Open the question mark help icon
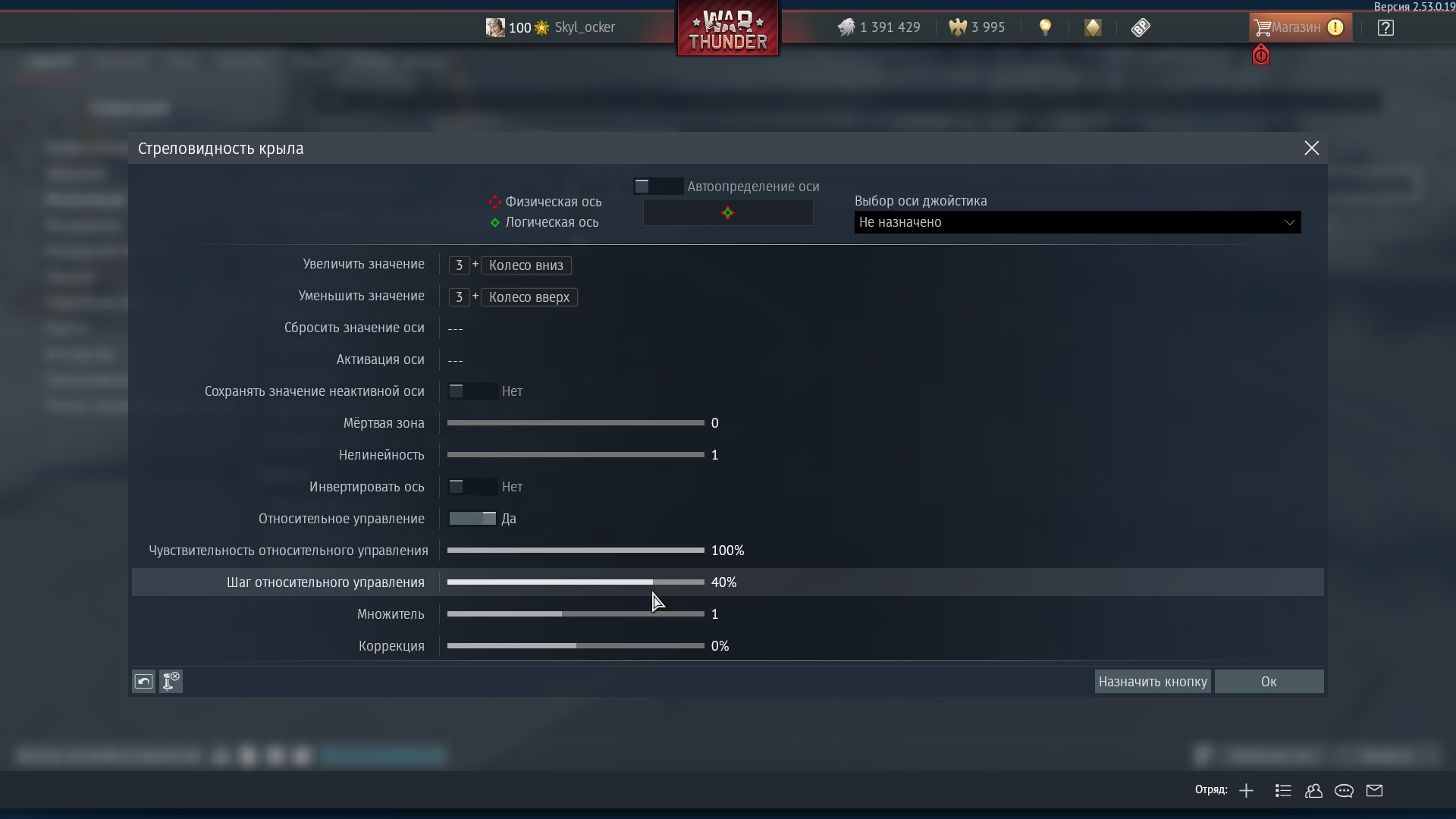Image resolution: width=1456 pixels, height=819 pixels. pyautogui.click(x=1385, y=28)
